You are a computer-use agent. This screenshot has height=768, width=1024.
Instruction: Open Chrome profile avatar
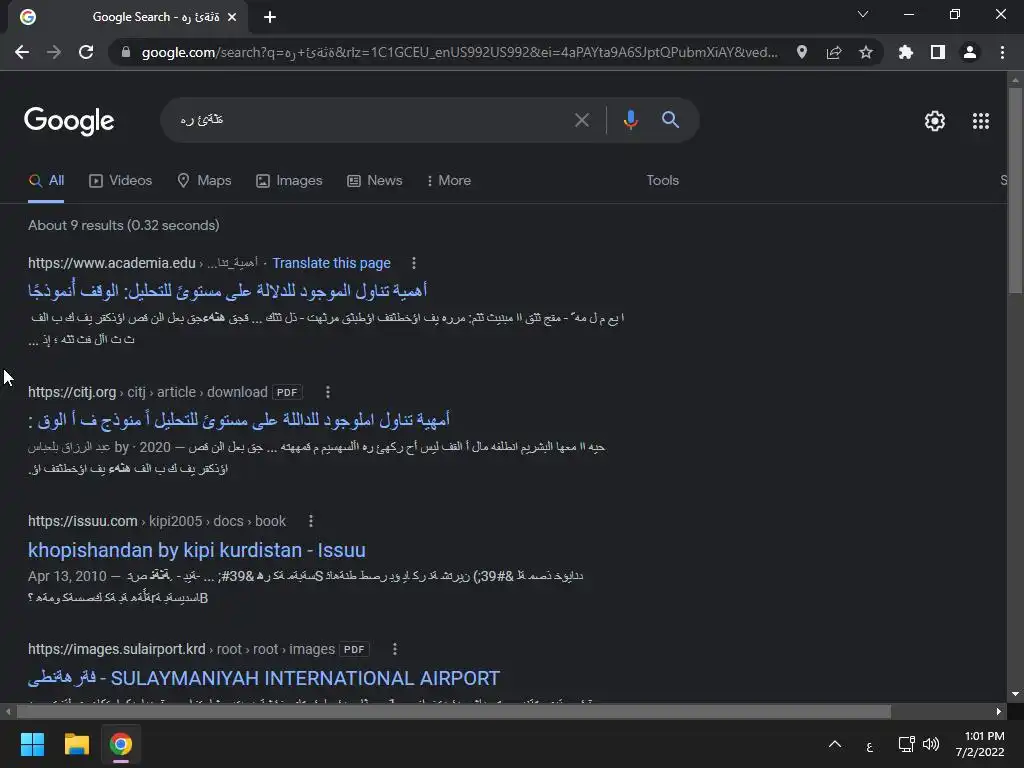[x=970, y=52]
